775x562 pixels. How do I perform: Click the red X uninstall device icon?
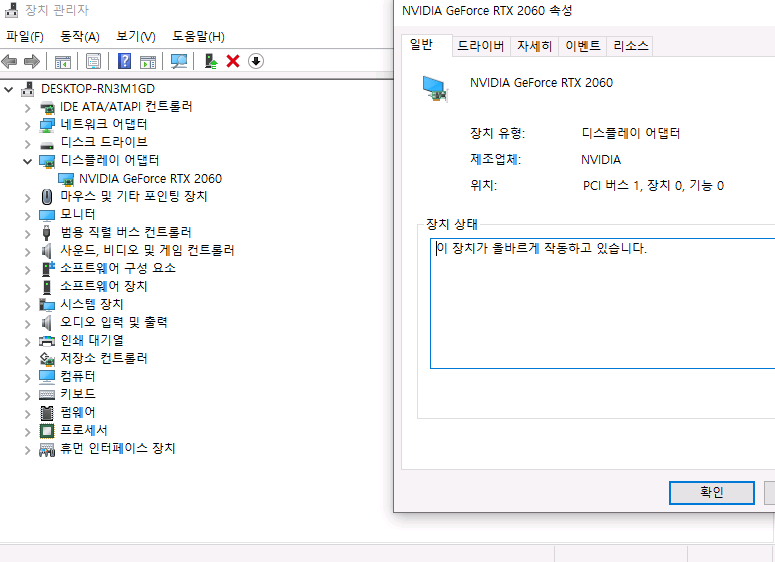click(233, 61)
